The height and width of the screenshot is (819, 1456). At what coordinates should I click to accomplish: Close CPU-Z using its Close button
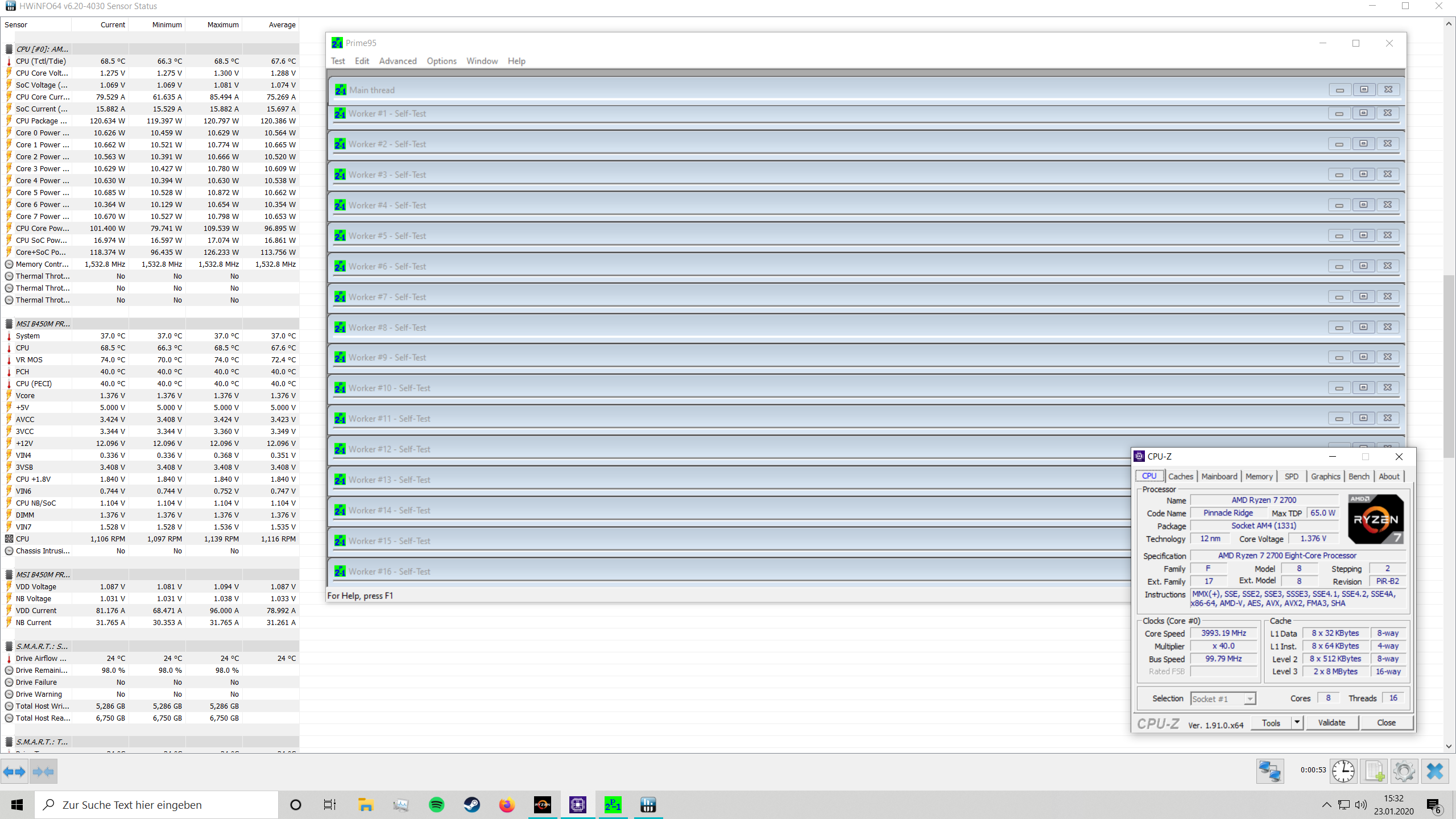point(1386,722)
